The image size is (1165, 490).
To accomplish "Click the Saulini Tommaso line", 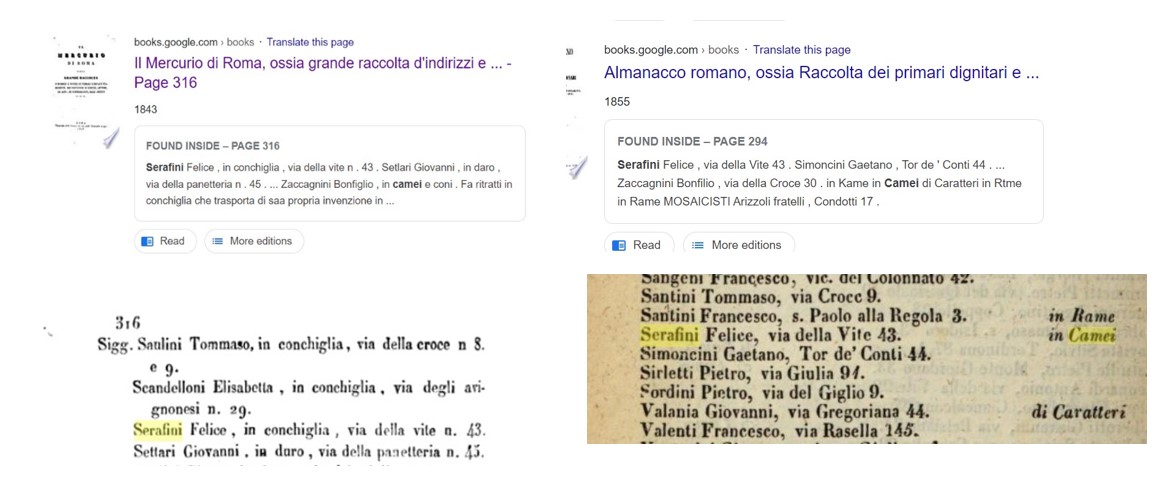I will point(291,345).
